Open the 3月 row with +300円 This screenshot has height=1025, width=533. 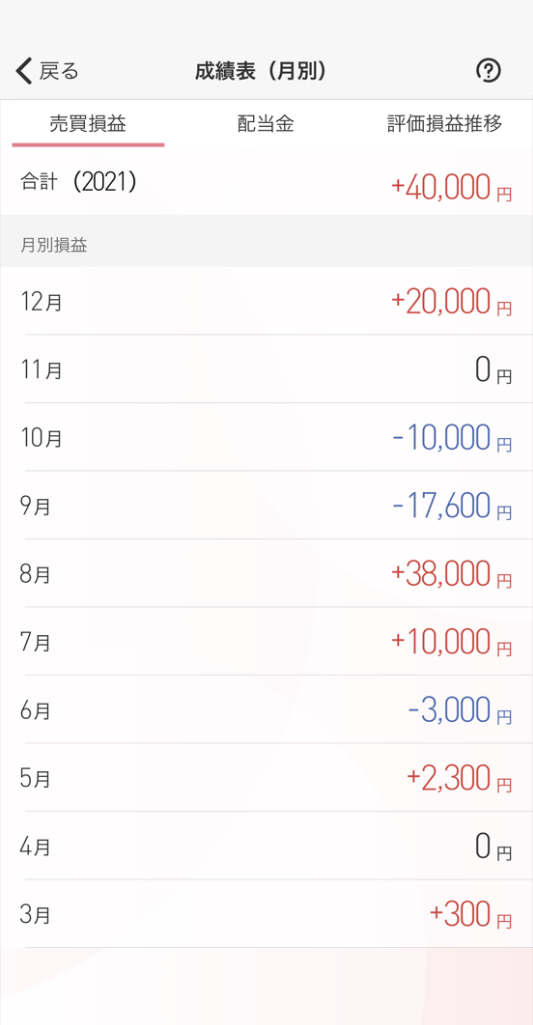click(x=266, y=914)
